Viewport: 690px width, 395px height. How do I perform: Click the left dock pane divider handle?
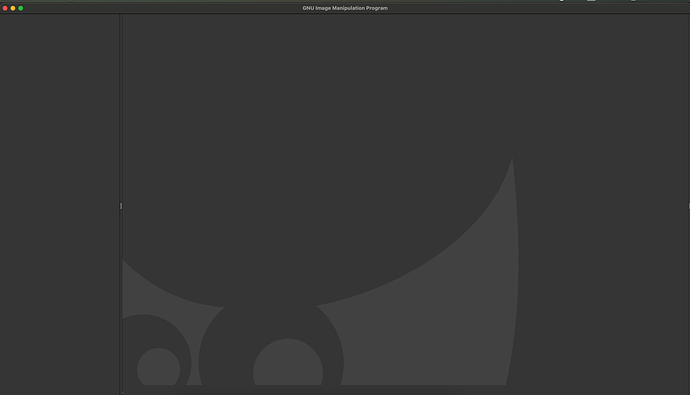(121, 206)
